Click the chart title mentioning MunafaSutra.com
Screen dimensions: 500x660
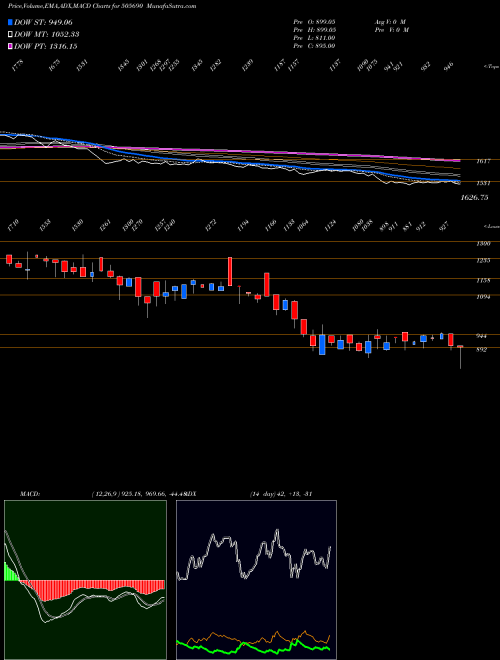coord(102,6)
